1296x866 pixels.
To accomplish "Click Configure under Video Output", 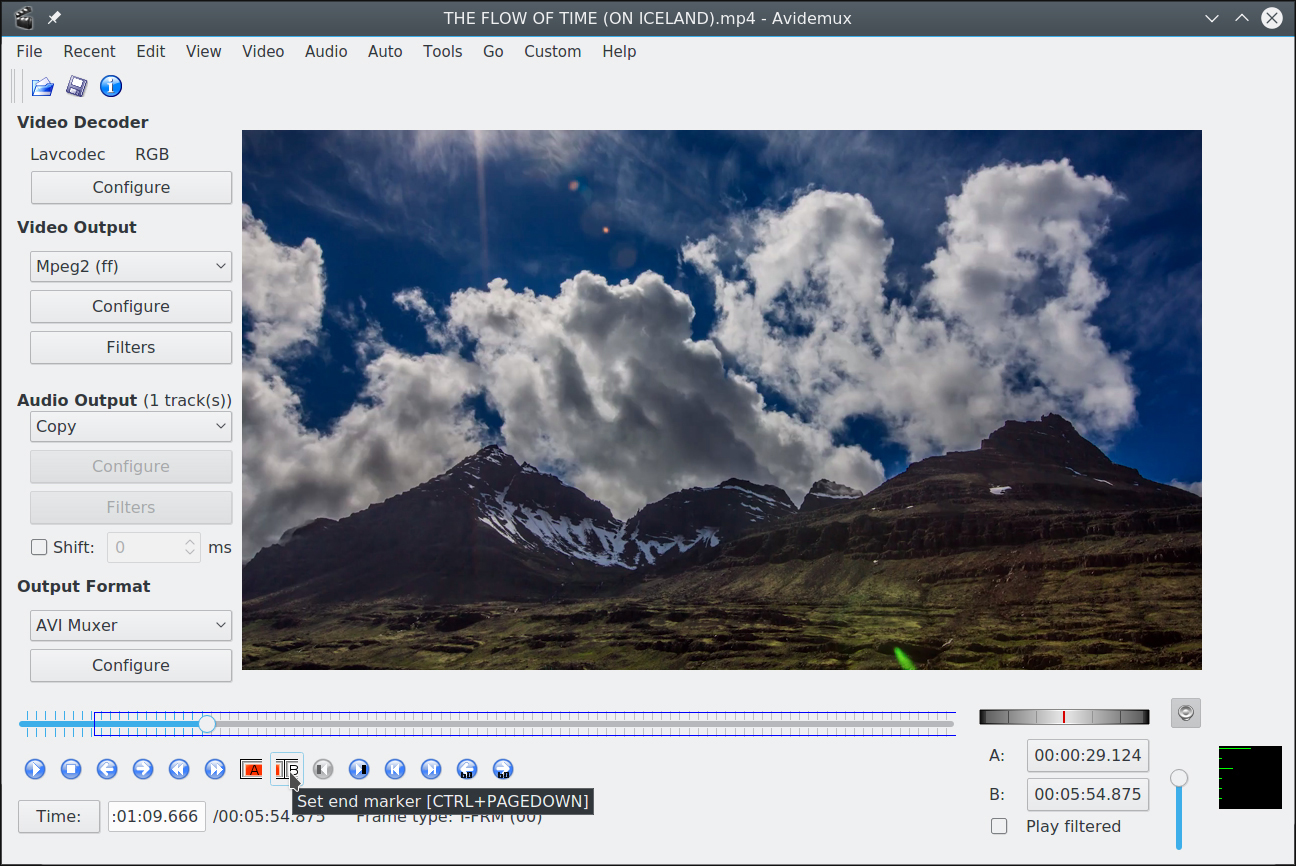I will pyautogui.click(x=131, y=306).
